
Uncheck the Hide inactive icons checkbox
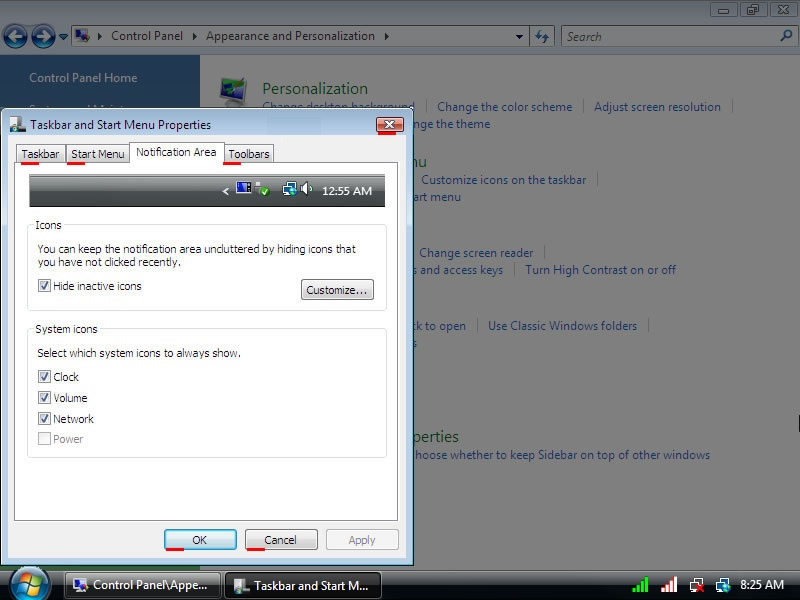pos(44,286)
